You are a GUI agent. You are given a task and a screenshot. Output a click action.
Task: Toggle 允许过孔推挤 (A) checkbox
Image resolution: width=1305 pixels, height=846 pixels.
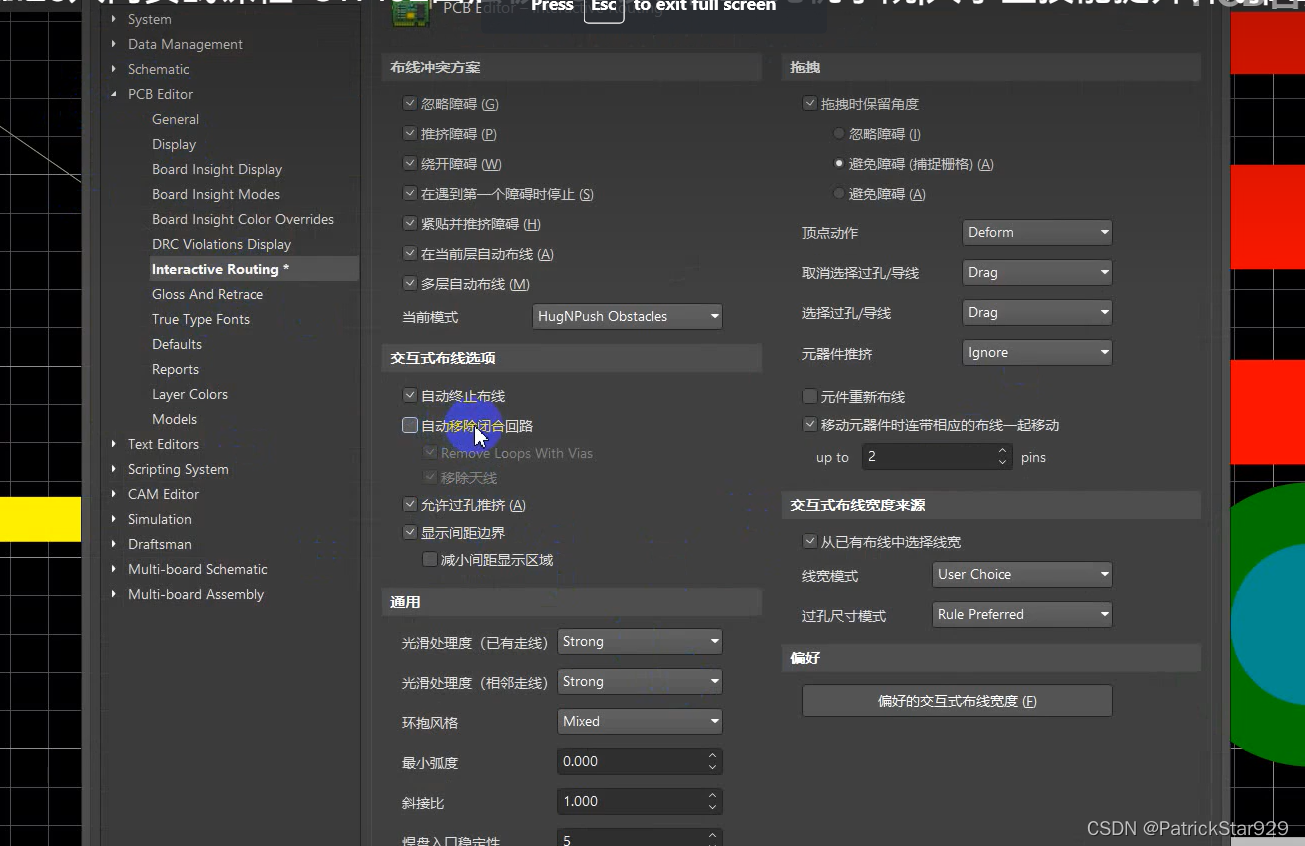[410, 504]
